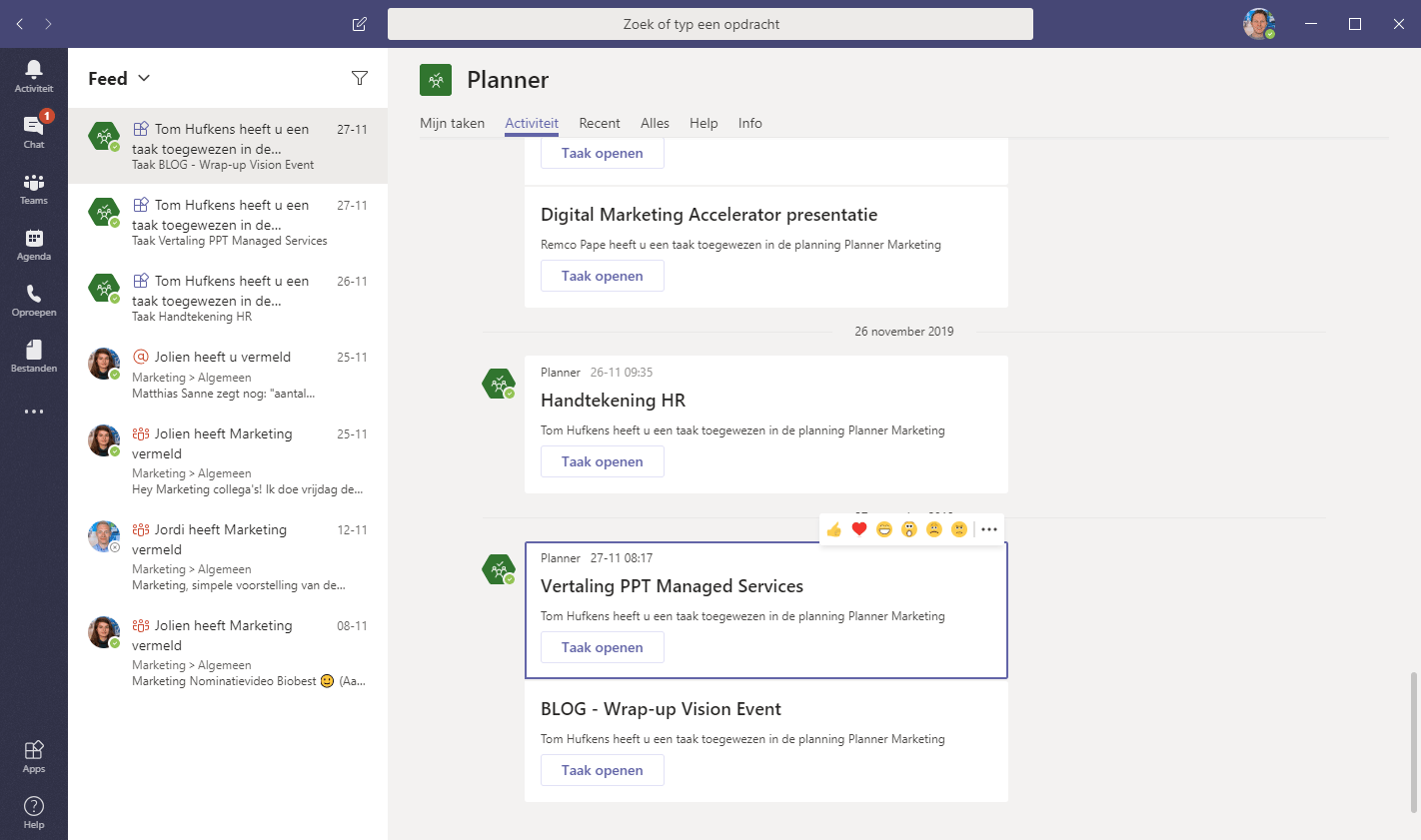React with laughing emoji
This screenshot has height=840, width=1421.
(884, 529)
